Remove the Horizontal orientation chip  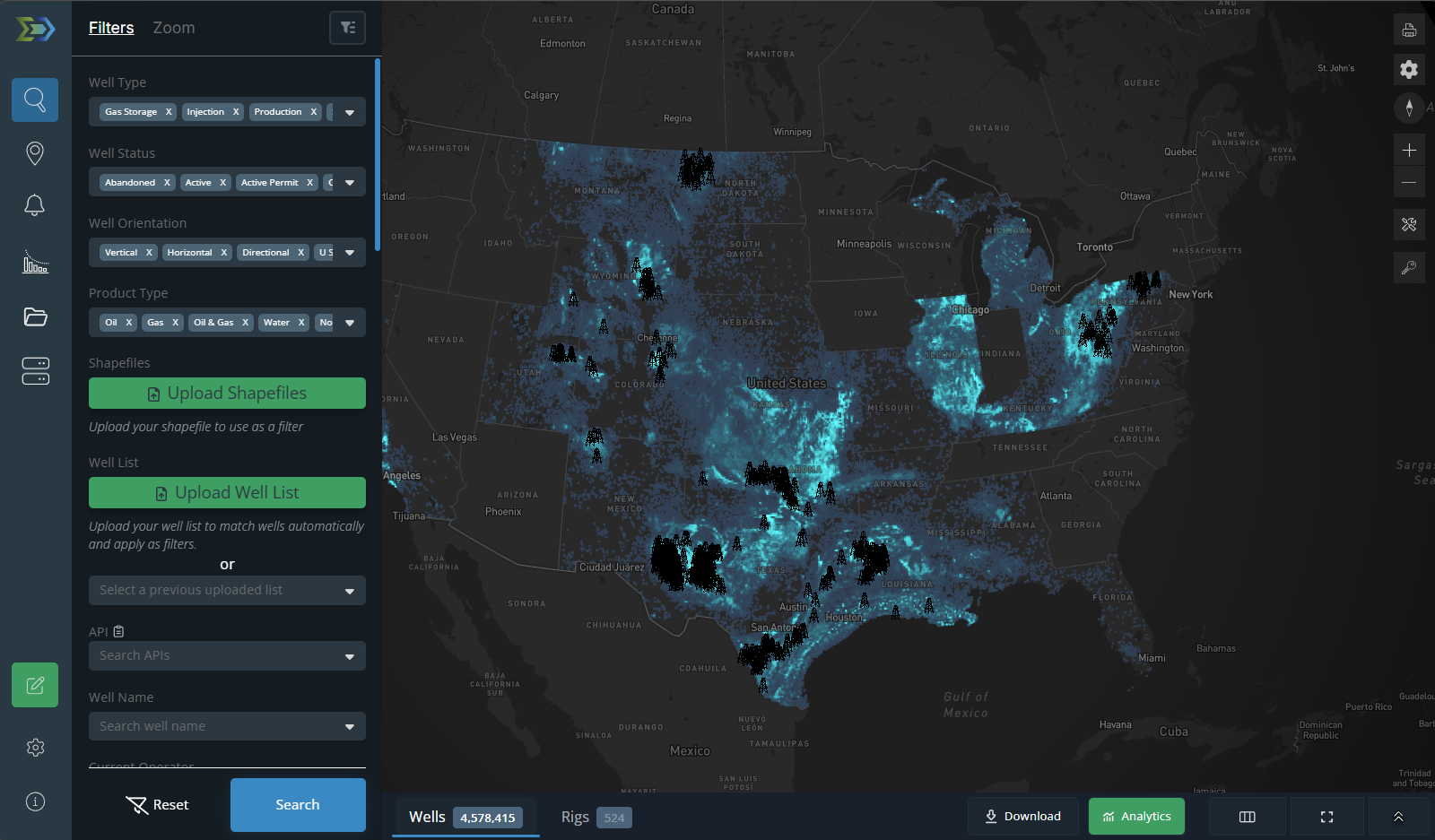(224, 253)
